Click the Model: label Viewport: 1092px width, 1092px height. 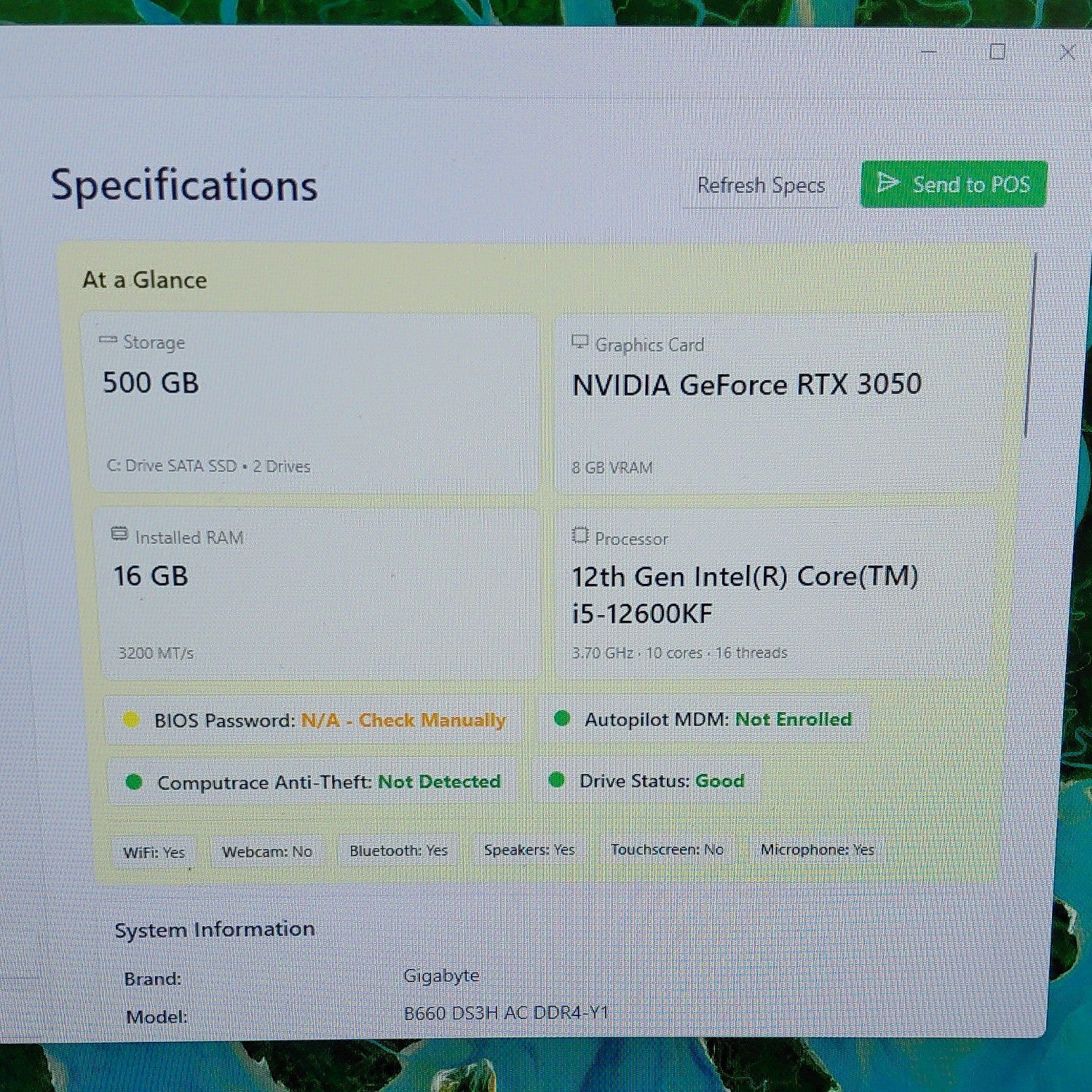click(157, 1016)
